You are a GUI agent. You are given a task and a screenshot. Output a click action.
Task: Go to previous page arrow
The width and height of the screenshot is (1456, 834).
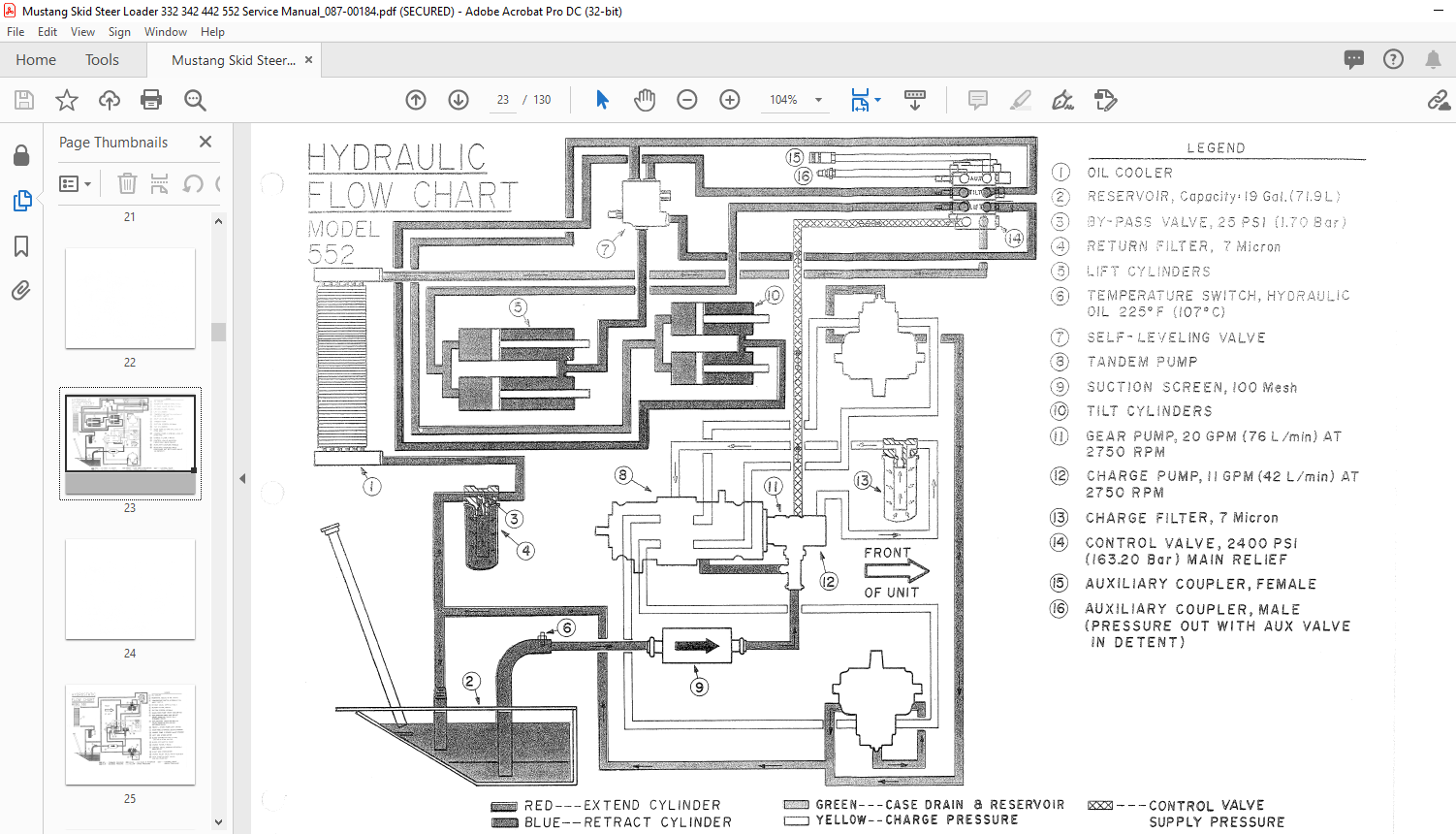coord(416,100)
